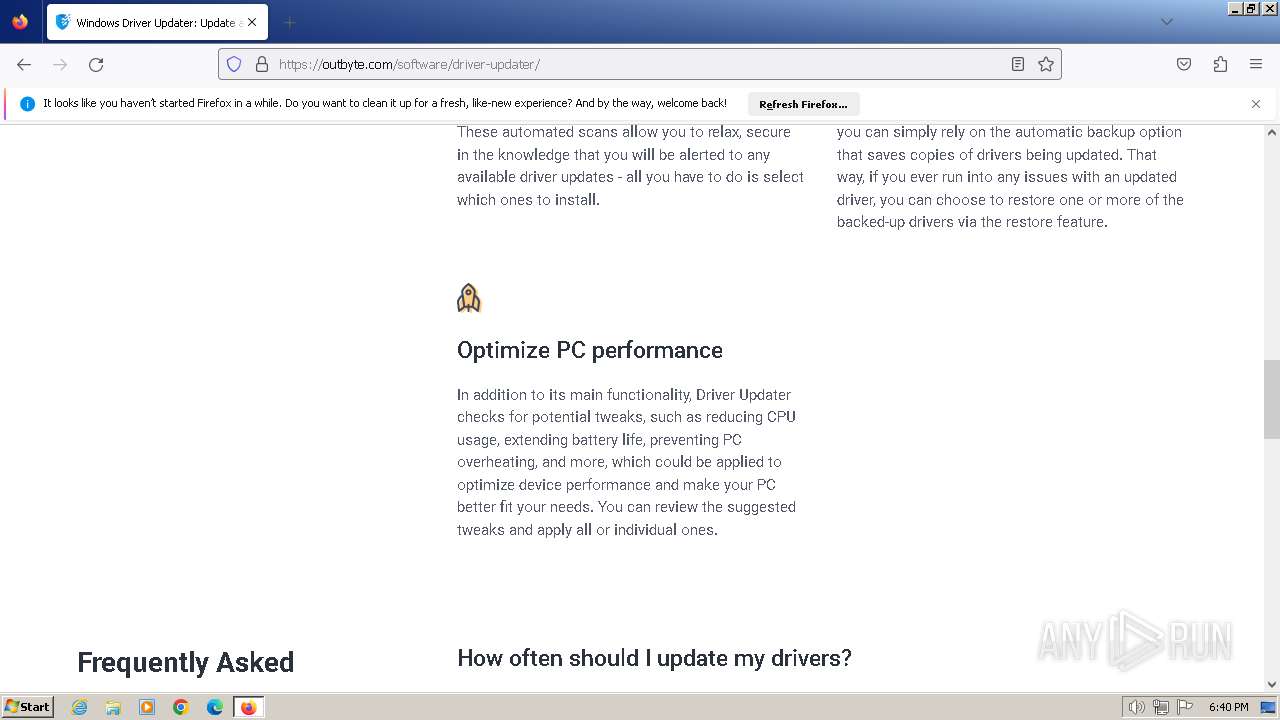Viewport: 1280px width, 720px height.
Task: Click the rocket icon above Optimize PC
Action: [469, 298]
